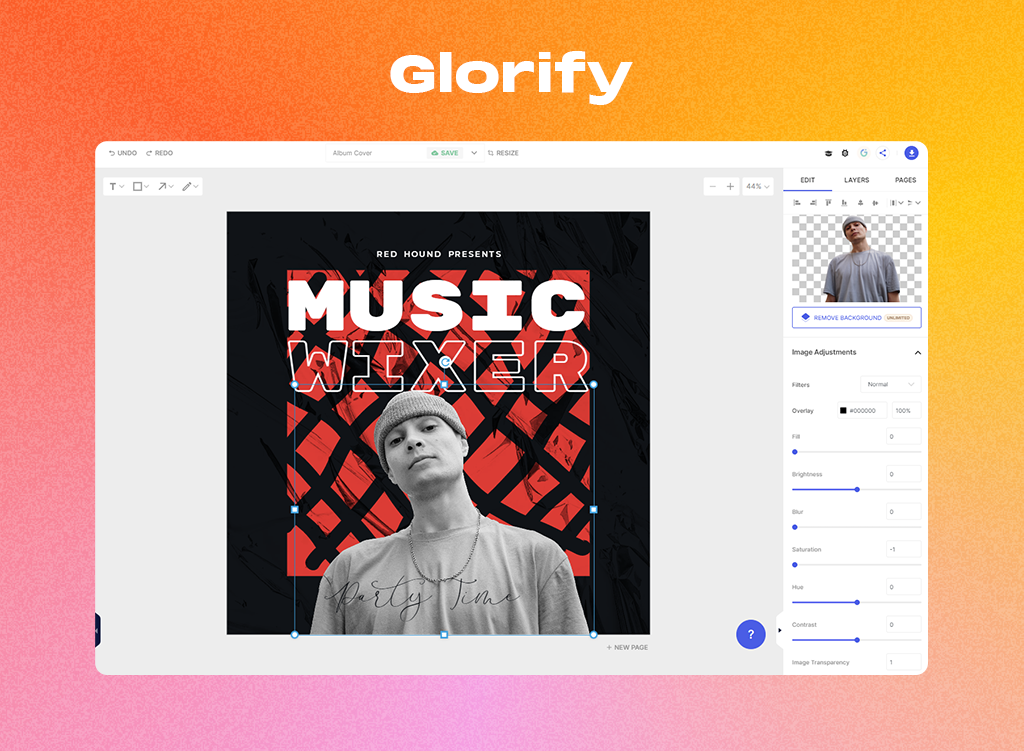
Task: Click the Redo button
Action: point(159,153)
